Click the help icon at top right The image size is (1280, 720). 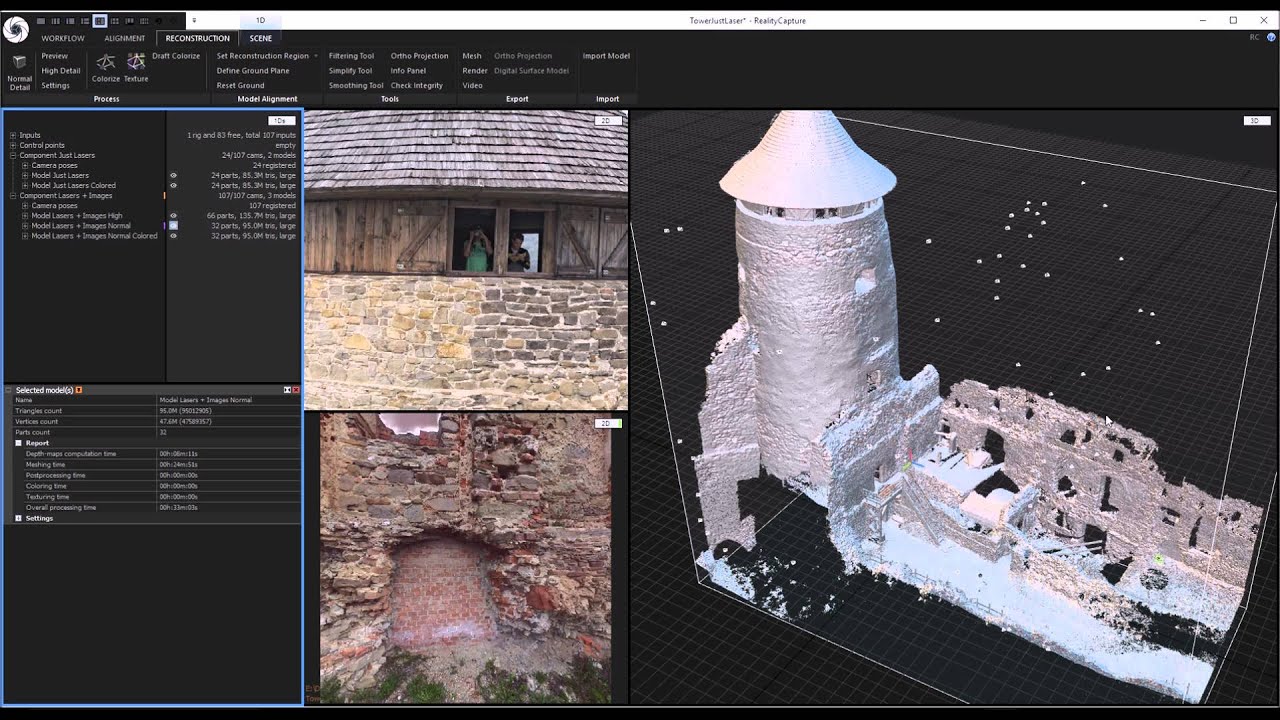pyautogui.click(x=1271, y=37)
